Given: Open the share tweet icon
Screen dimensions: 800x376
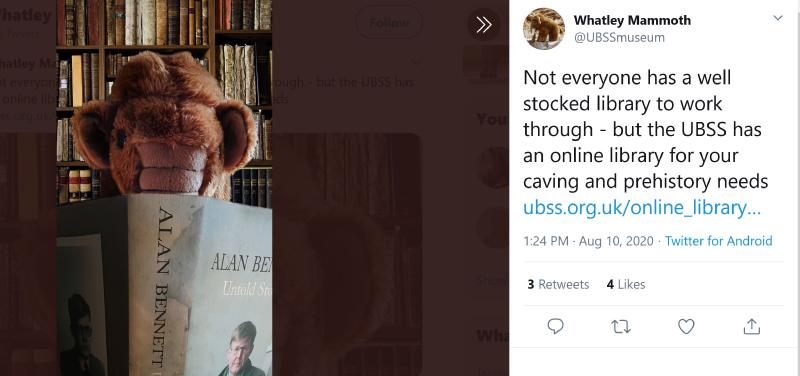Looking at the screenshot, I should pos(752,327).
